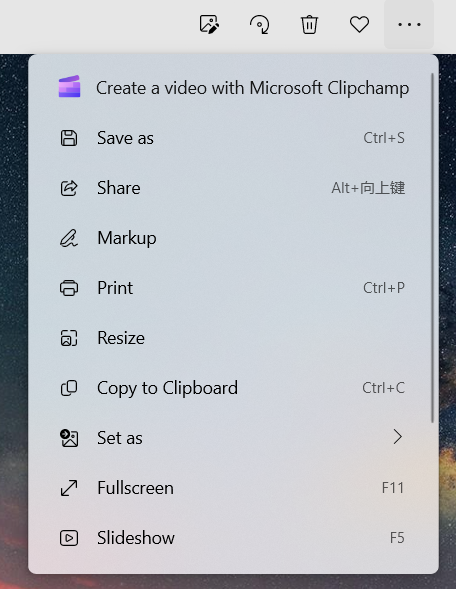This screenshot has height=589, width=456.
Task: Expand the Set as submenu chevron
Action: (x=397, y=437)
